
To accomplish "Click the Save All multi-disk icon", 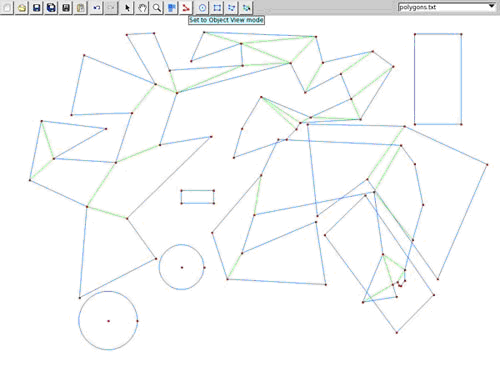I will click(51, 7).
